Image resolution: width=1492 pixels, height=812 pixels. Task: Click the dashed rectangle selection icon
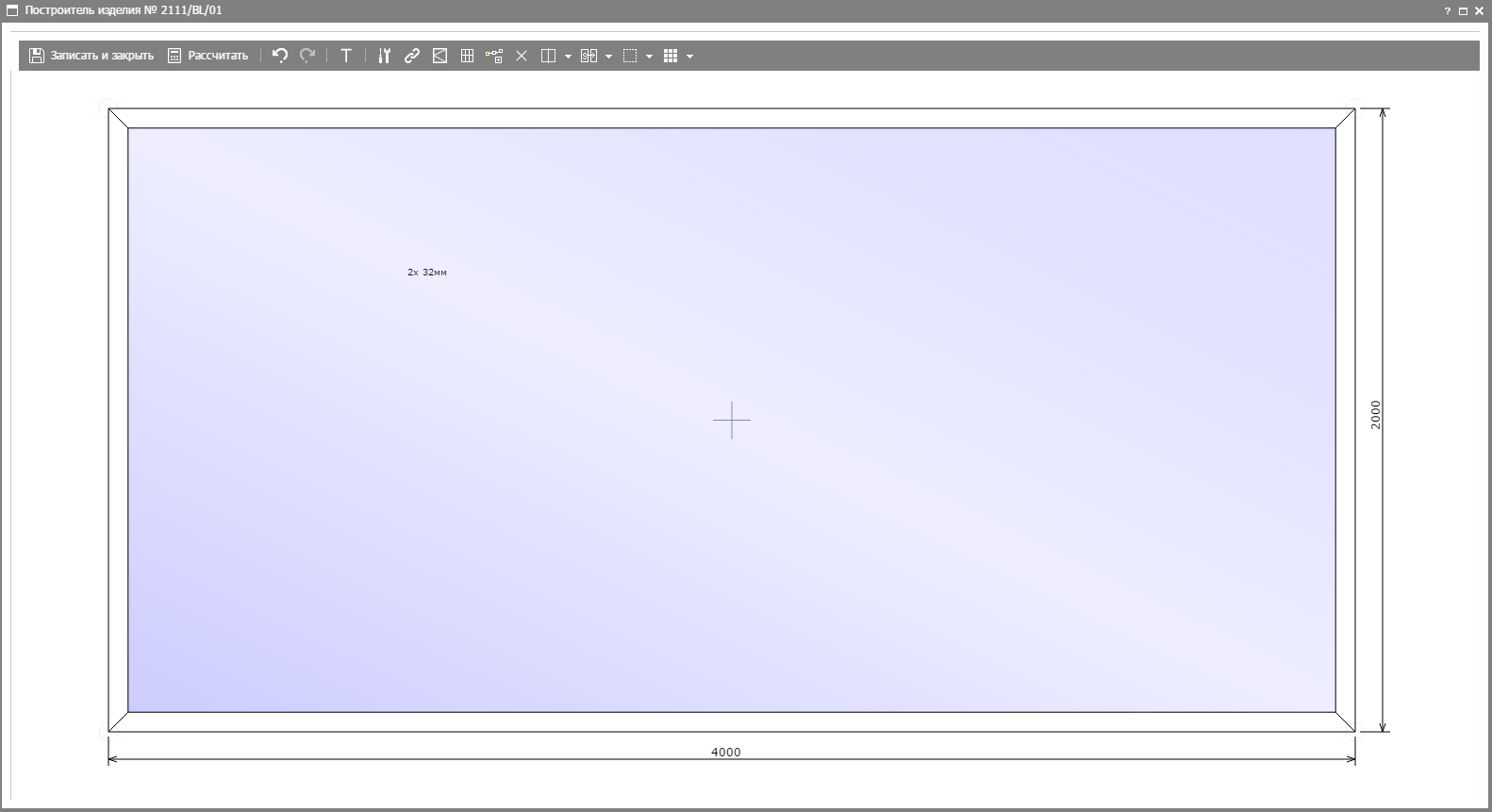630,56
